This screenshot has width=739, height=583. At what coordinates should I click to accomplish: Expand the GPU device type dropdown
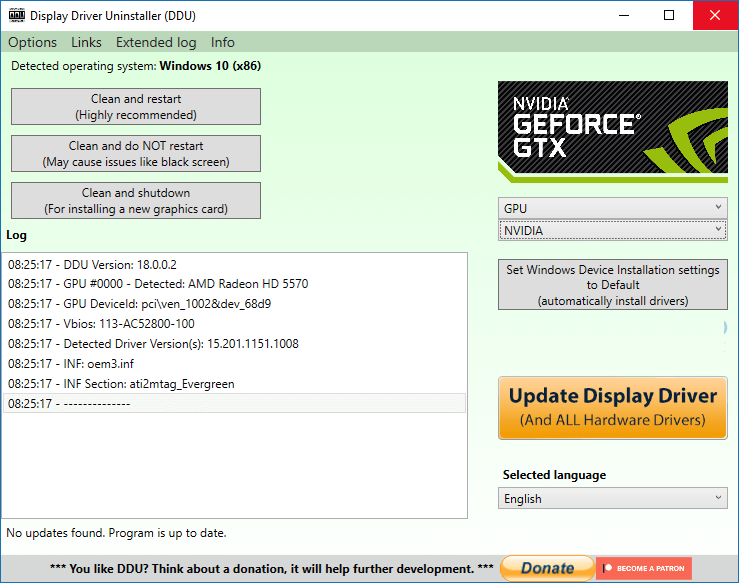pos(612,208)
